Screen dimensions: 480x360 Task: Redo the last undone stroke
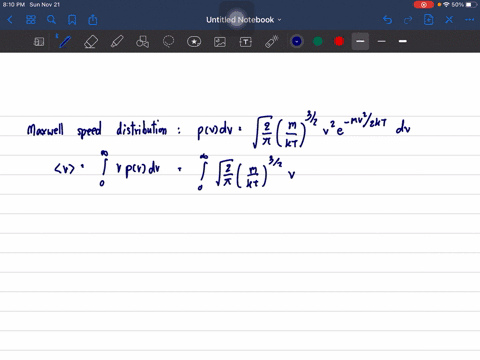408,20
